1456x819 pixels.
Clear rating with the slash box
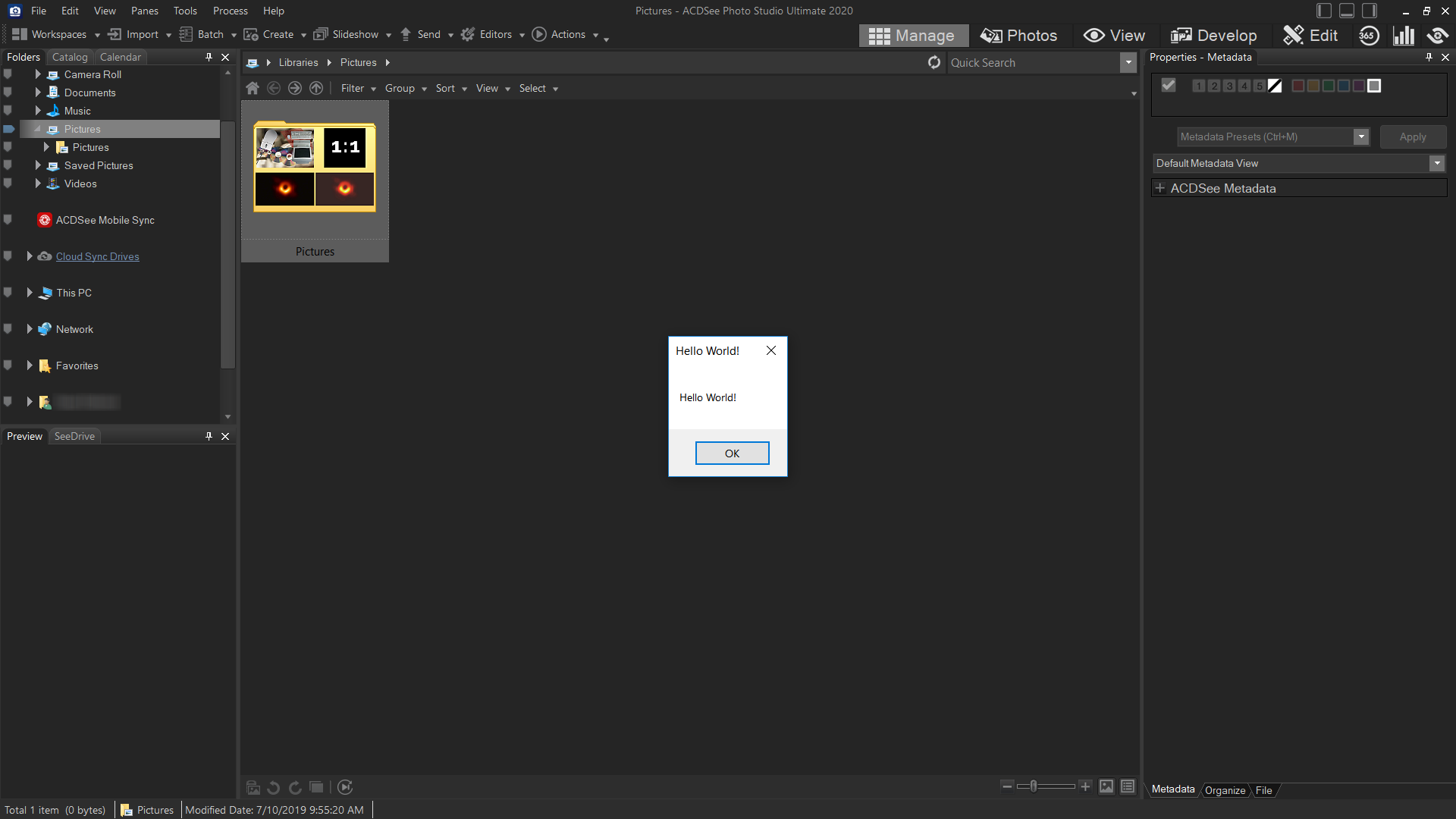[x=1275, y=86]
